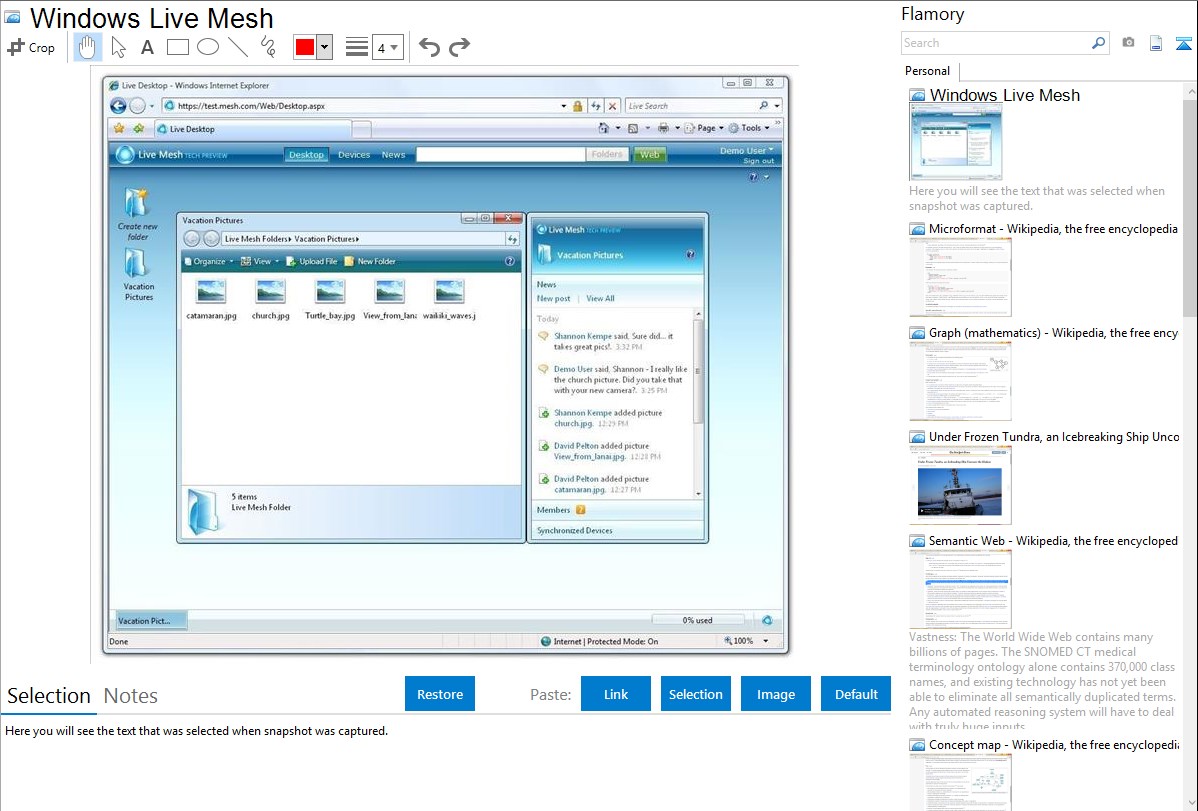Click the Paste Selection button
This screenshot has height=811, width=1198.
pyautogui.click(x=695, y=694)
